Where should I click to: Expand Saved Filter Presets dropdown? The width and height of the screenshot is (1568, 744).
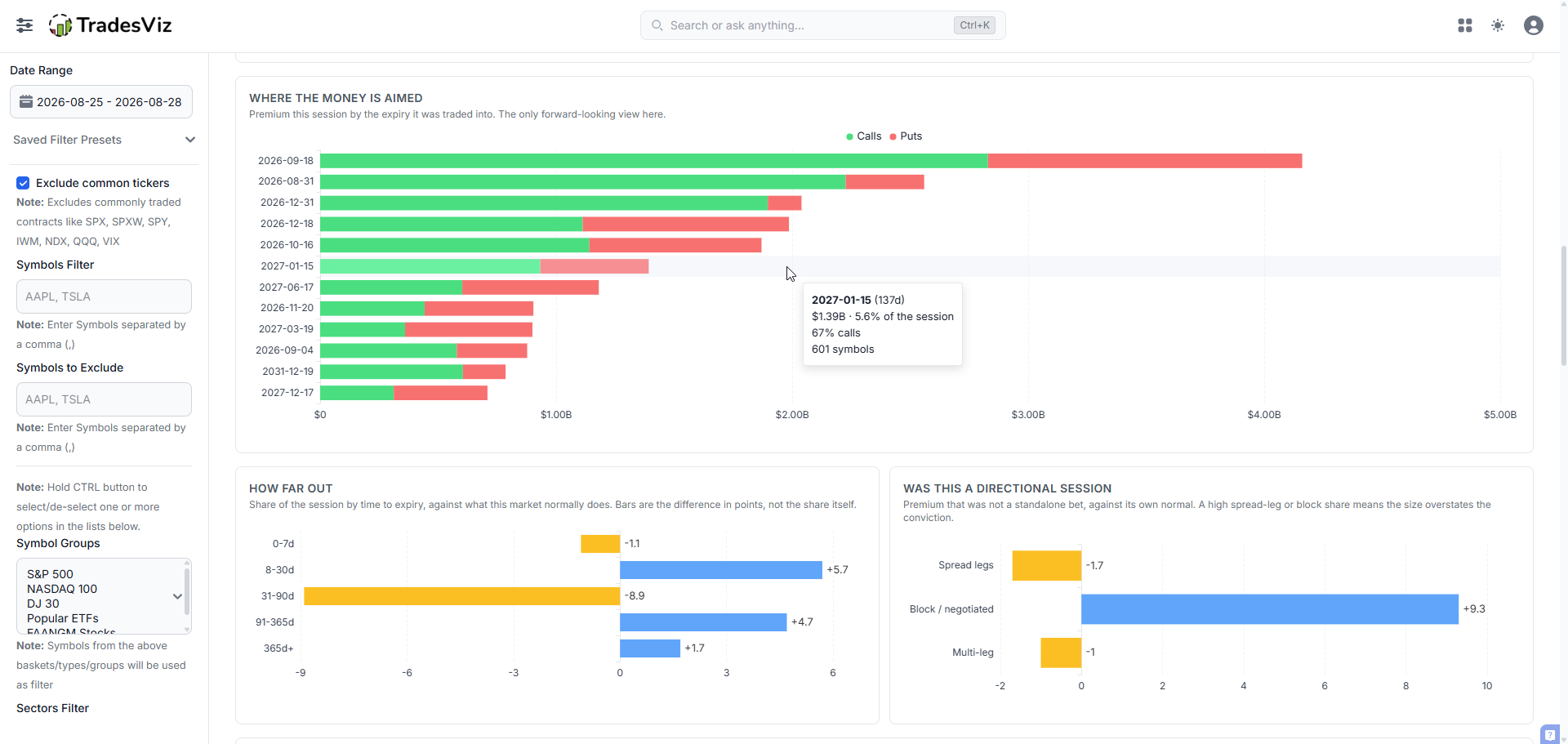pos(104,140)
